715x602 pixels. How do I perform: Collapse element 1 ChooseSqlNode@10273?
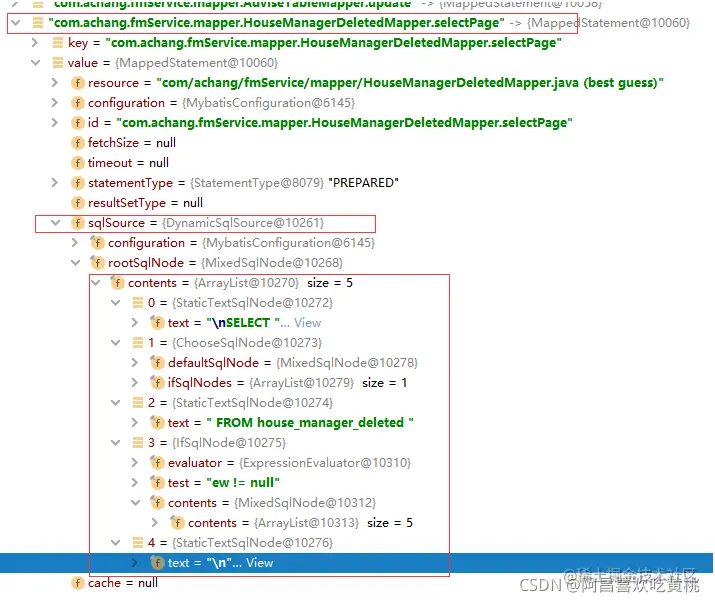point(116,343)
